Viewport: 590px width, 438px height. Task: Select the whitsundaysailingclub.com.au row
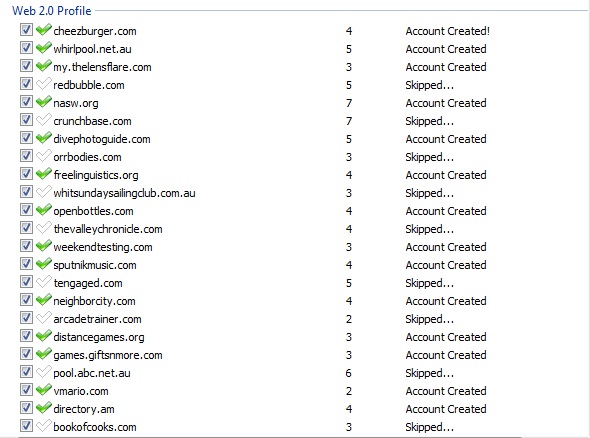[124, 193]
